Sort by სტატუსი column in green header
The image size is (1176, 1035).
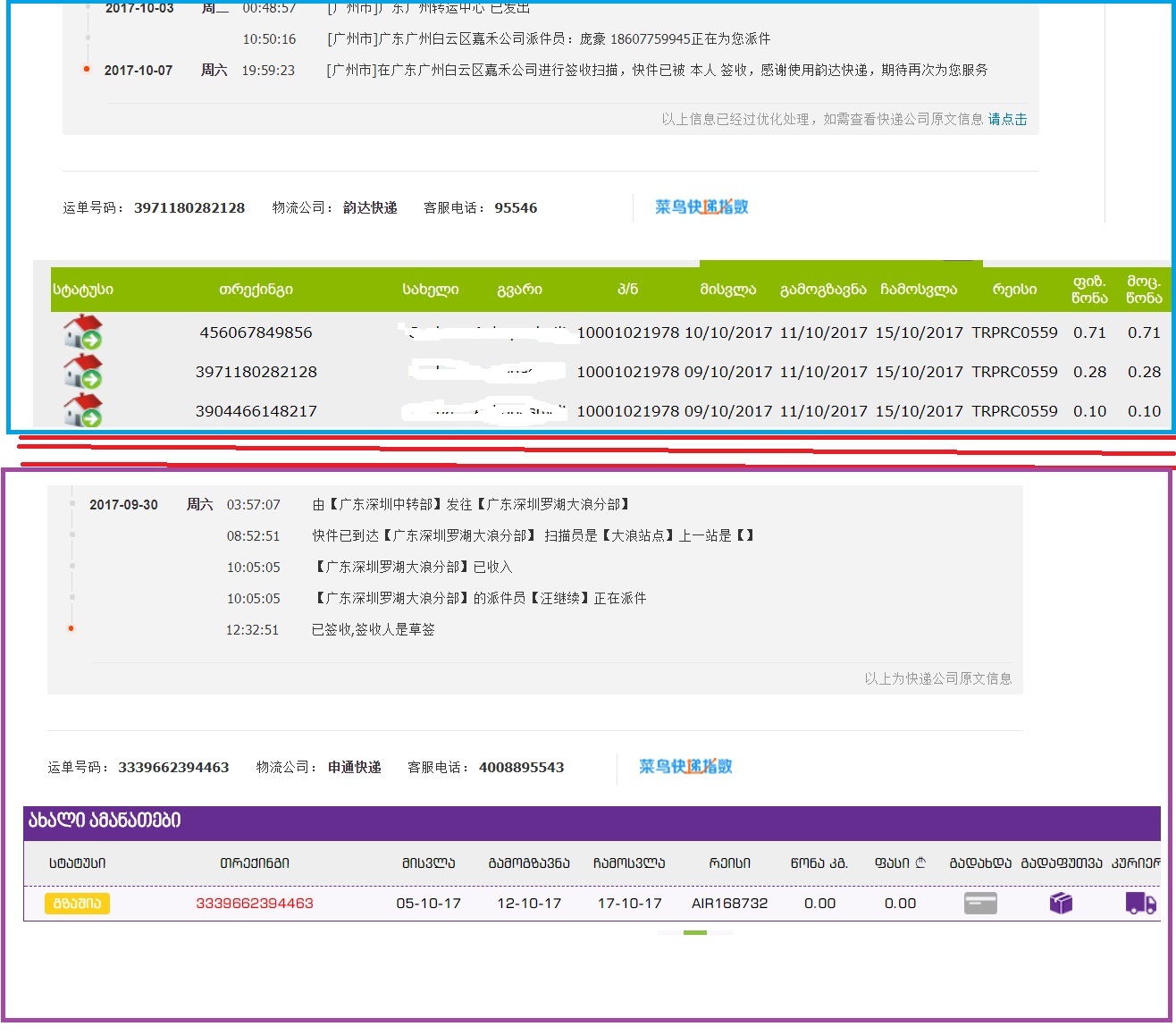click(x=83, y=290)
